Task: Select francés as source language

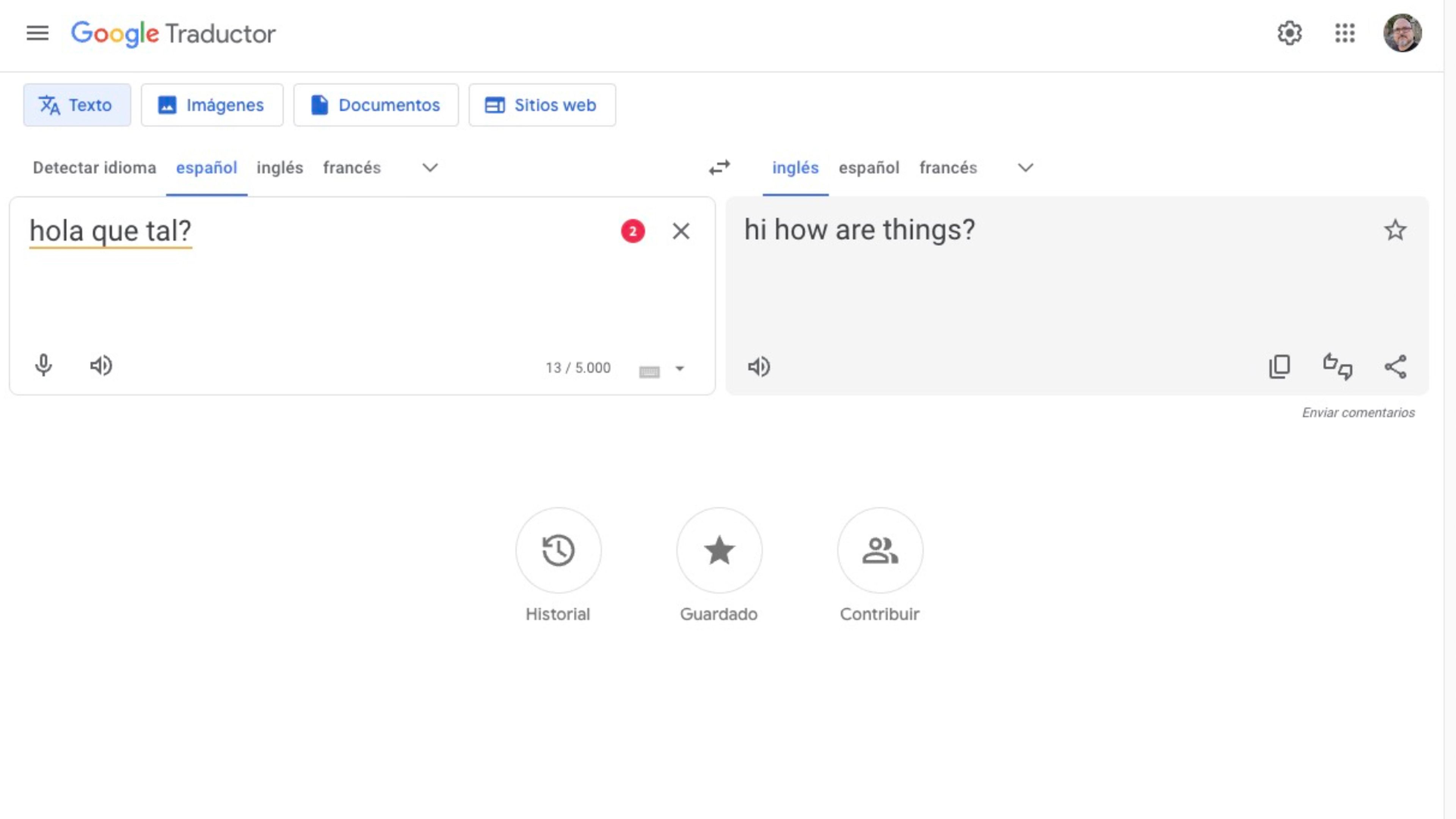Action: [x=351, y=168]
